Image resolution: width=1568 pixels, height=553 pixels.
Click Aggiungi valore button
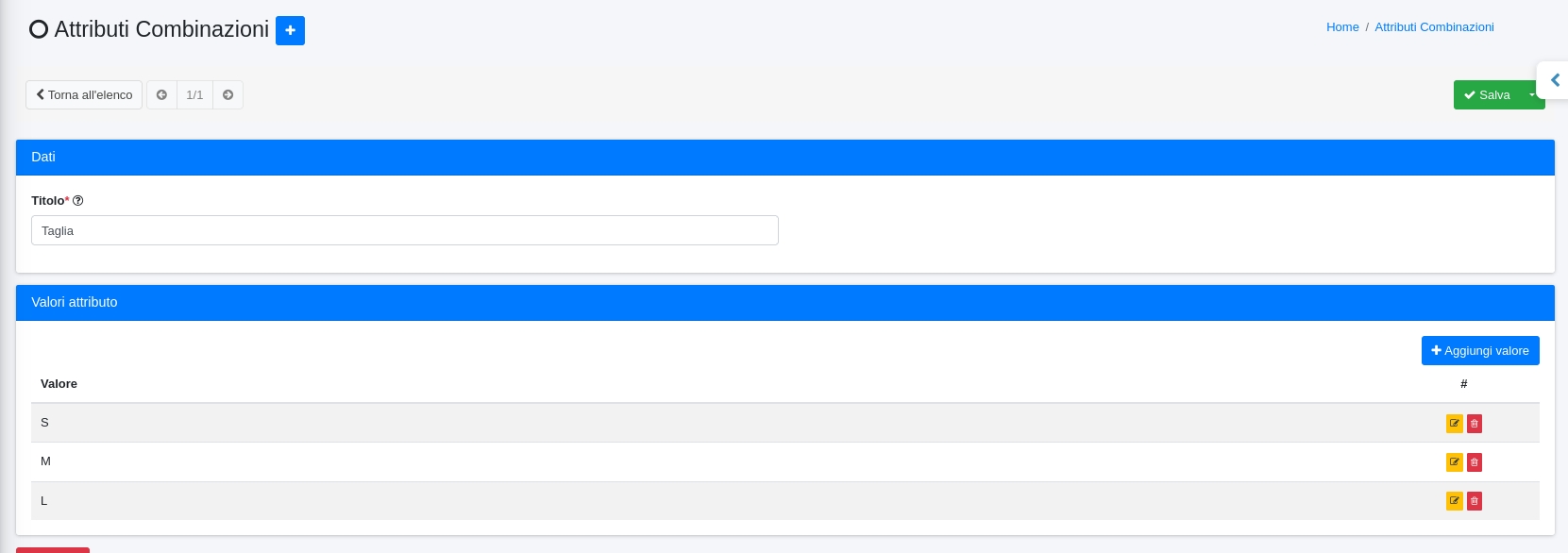point(1480,351)
